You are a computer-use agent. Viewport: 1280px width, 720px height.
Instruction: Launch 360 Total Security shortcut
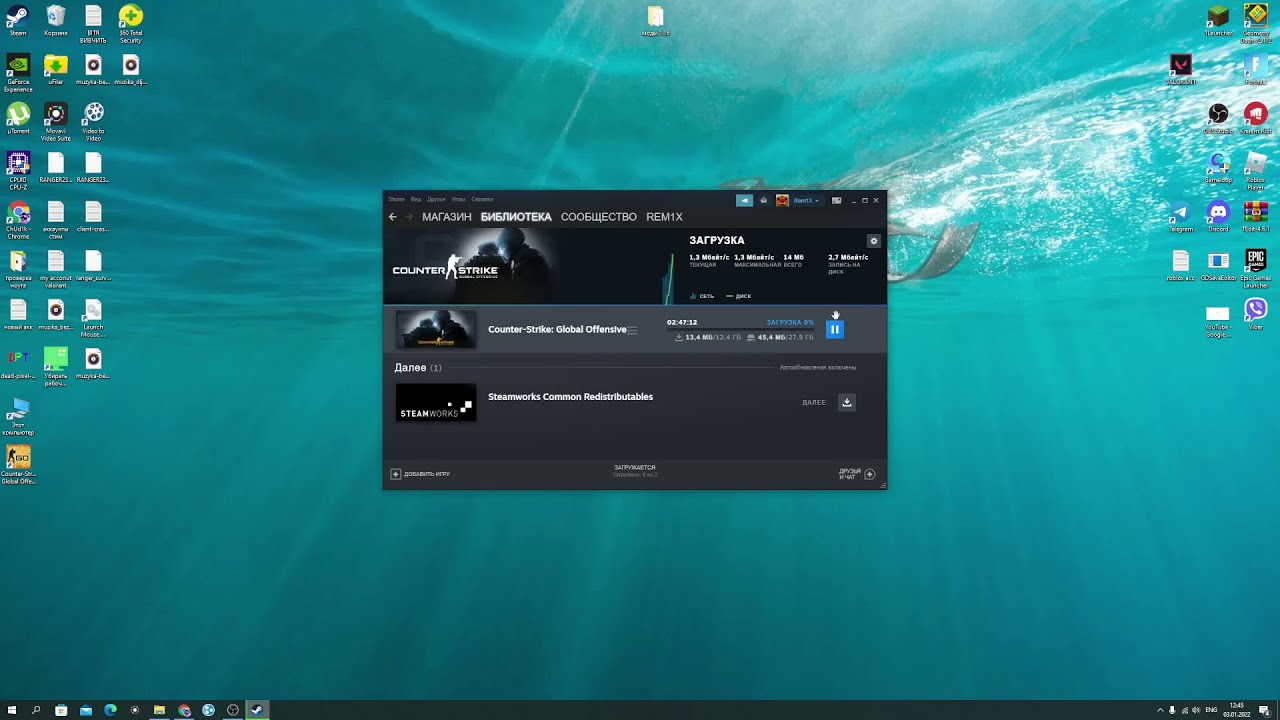tap(131, 23)
